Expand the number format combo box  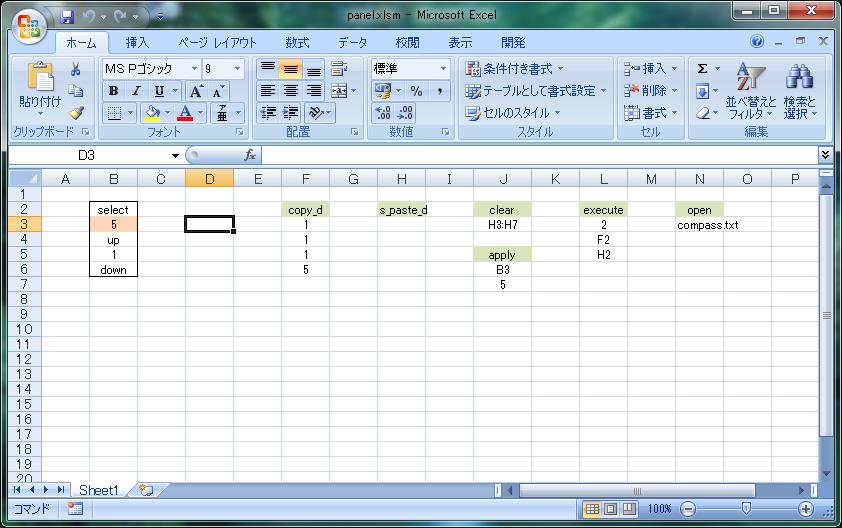pos(443,69)
